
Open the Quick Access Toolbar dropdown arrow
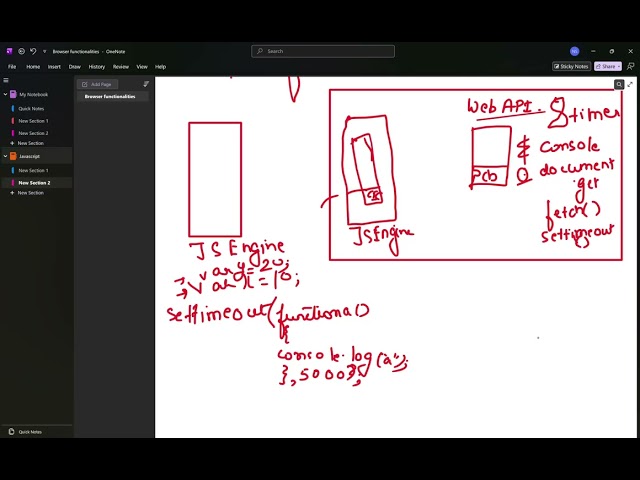point(44,51)
